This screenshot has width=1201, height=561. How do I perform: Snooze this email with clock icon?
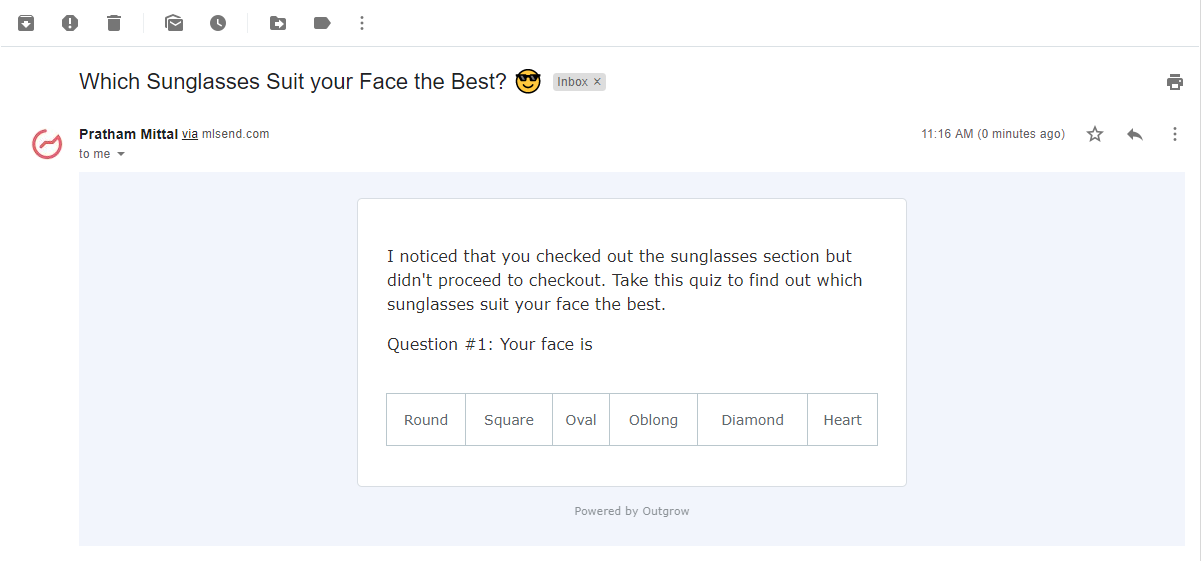click(x=218, y=23)
